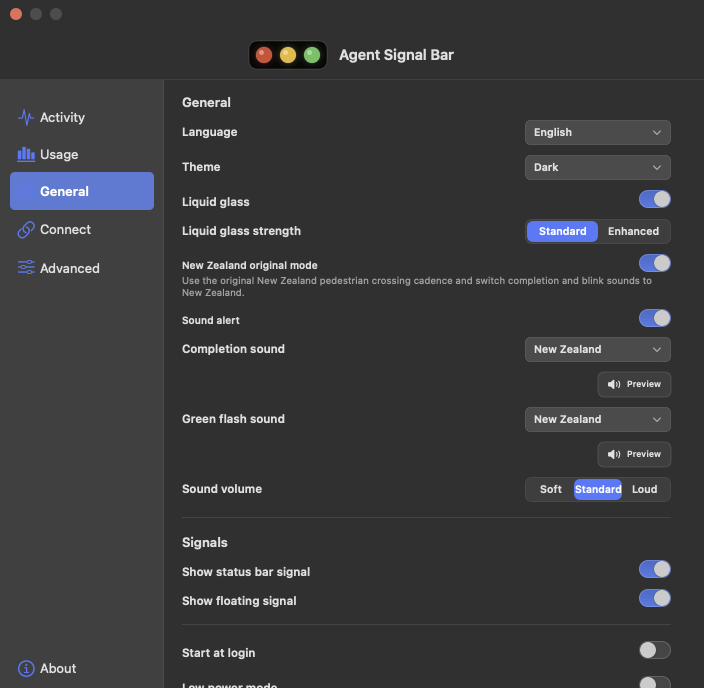Click the Activity waveform icon
704x688 pixels.
26,117
